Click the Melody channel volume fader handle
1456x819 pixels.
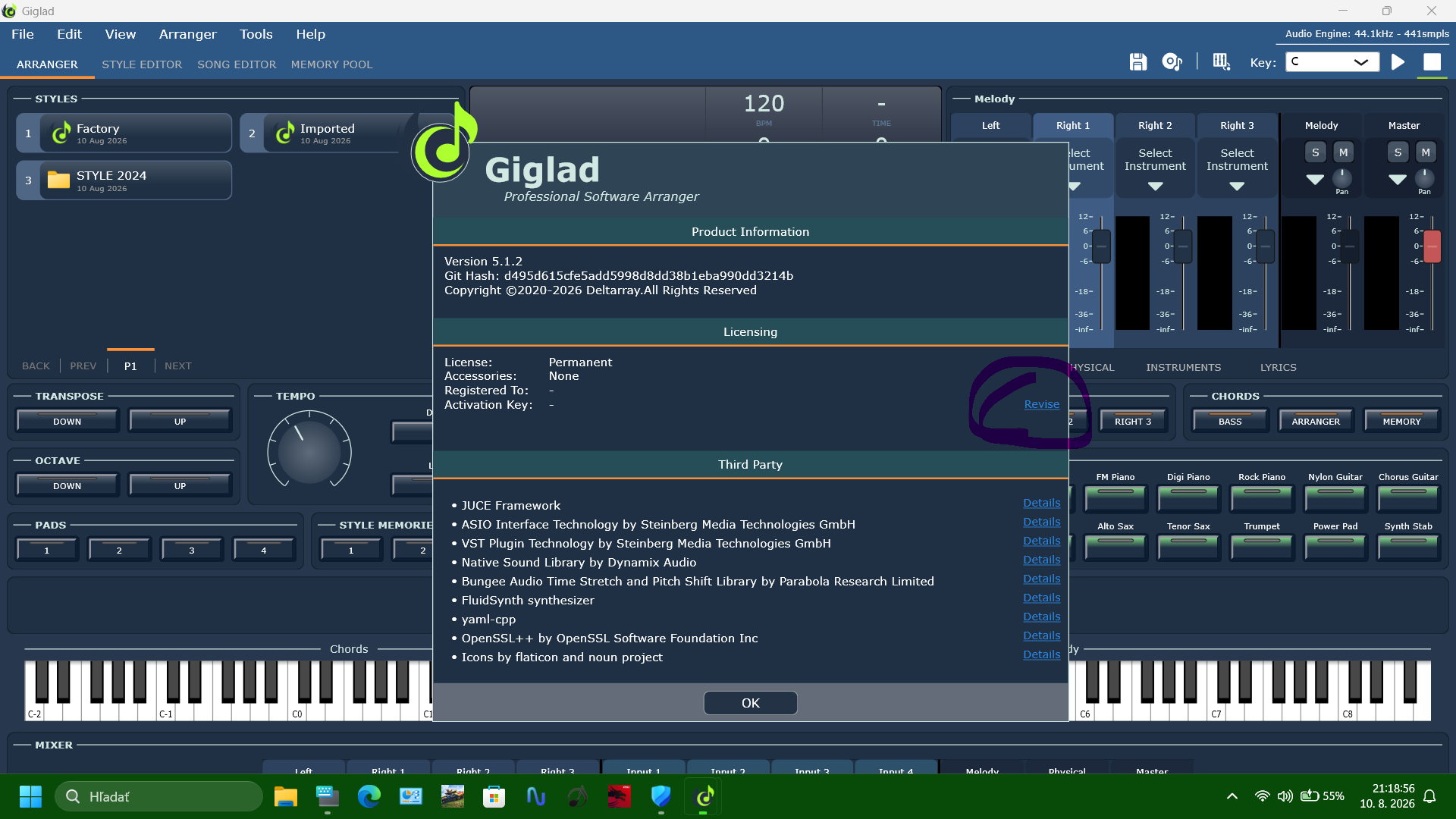tap(1349, 246)
